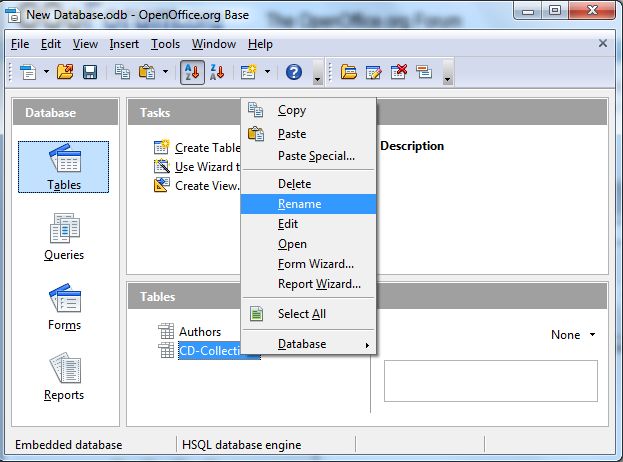Open the Tools menu
The width and height of the screenshot is (623, 462).
click(x=165, y=44)
